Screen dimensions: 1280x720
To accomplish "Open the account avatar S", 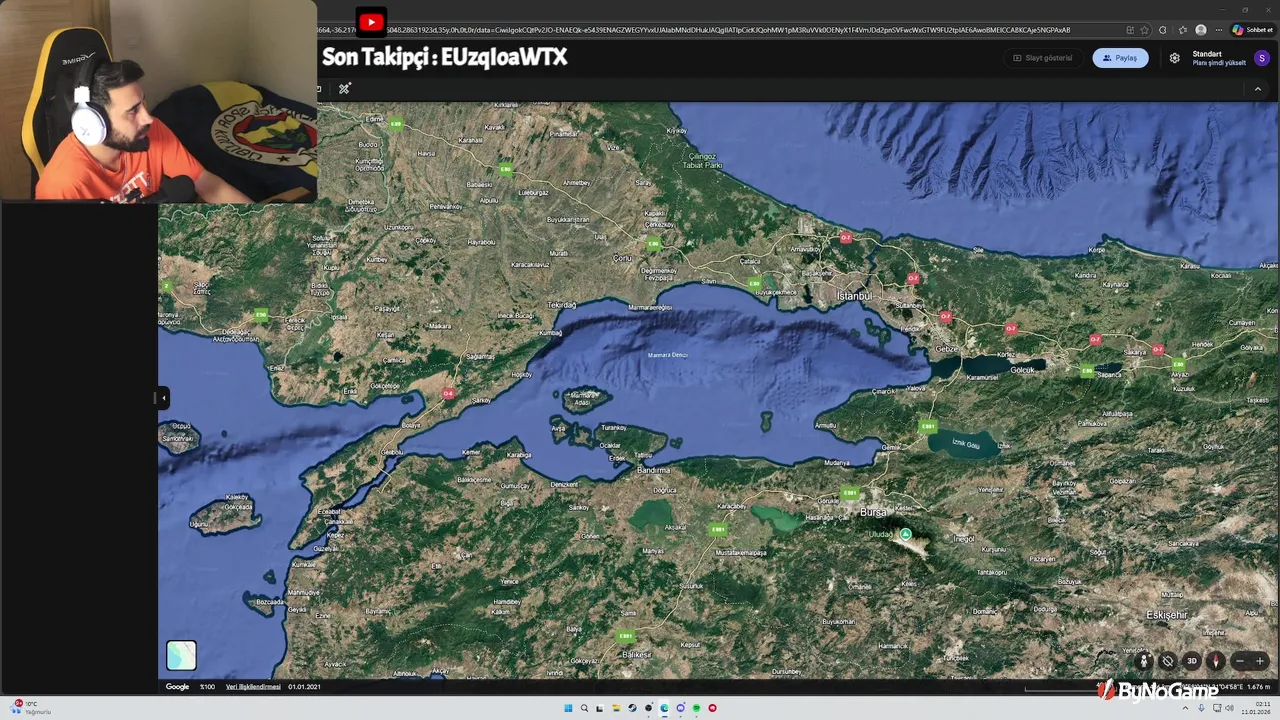I will (x=1262, y=58).
